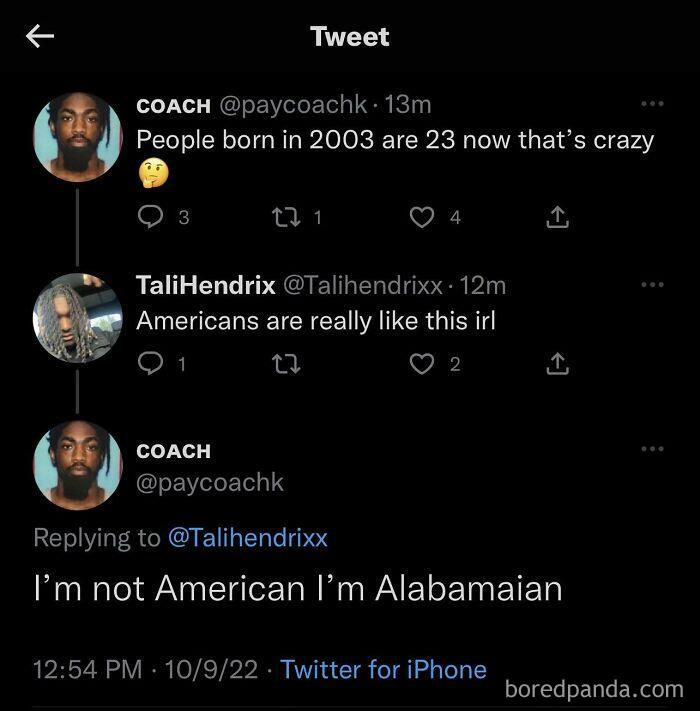Share TaliHendrix's tweet

point(558,365)
